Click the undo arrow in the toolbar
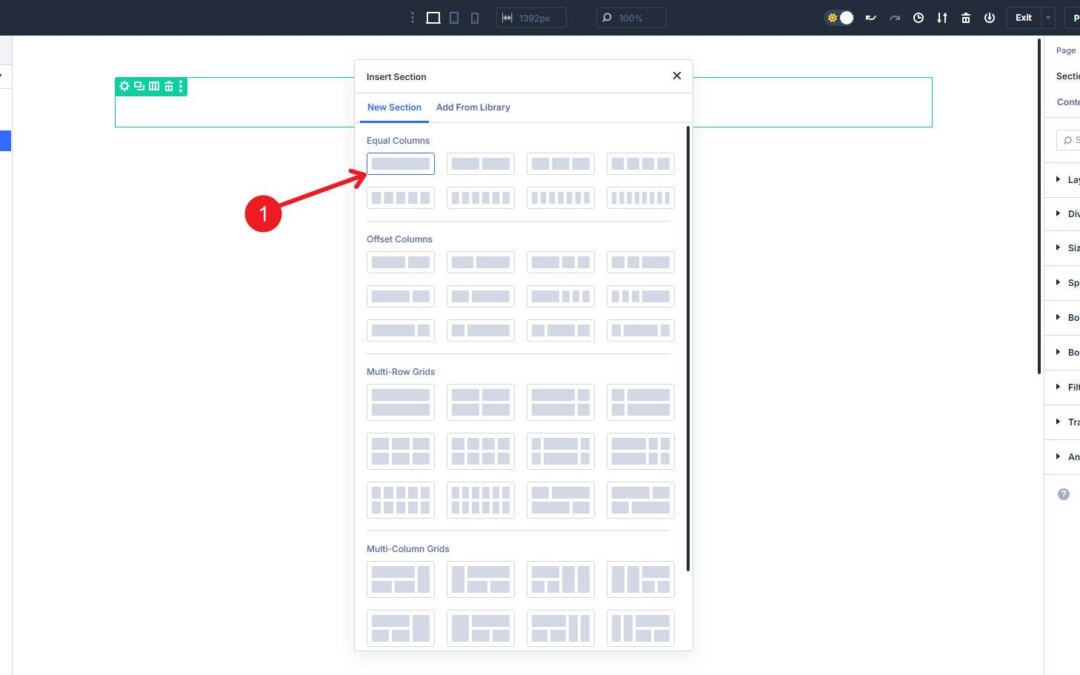This screenshot has height=675, width=1080. tap(870, 17)
